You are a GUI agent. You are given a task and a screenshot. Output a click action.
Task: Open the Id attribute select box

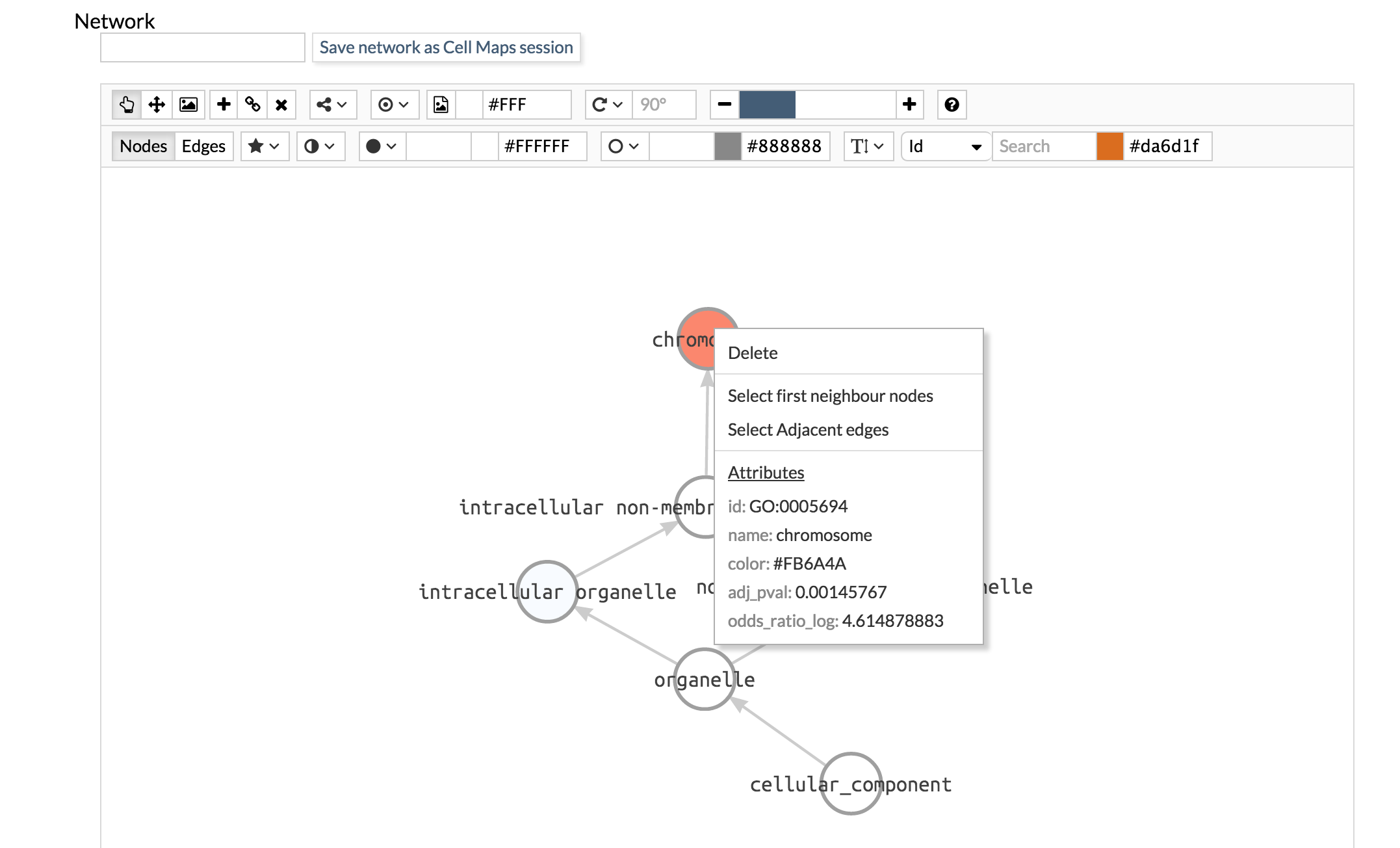point(946,146)
